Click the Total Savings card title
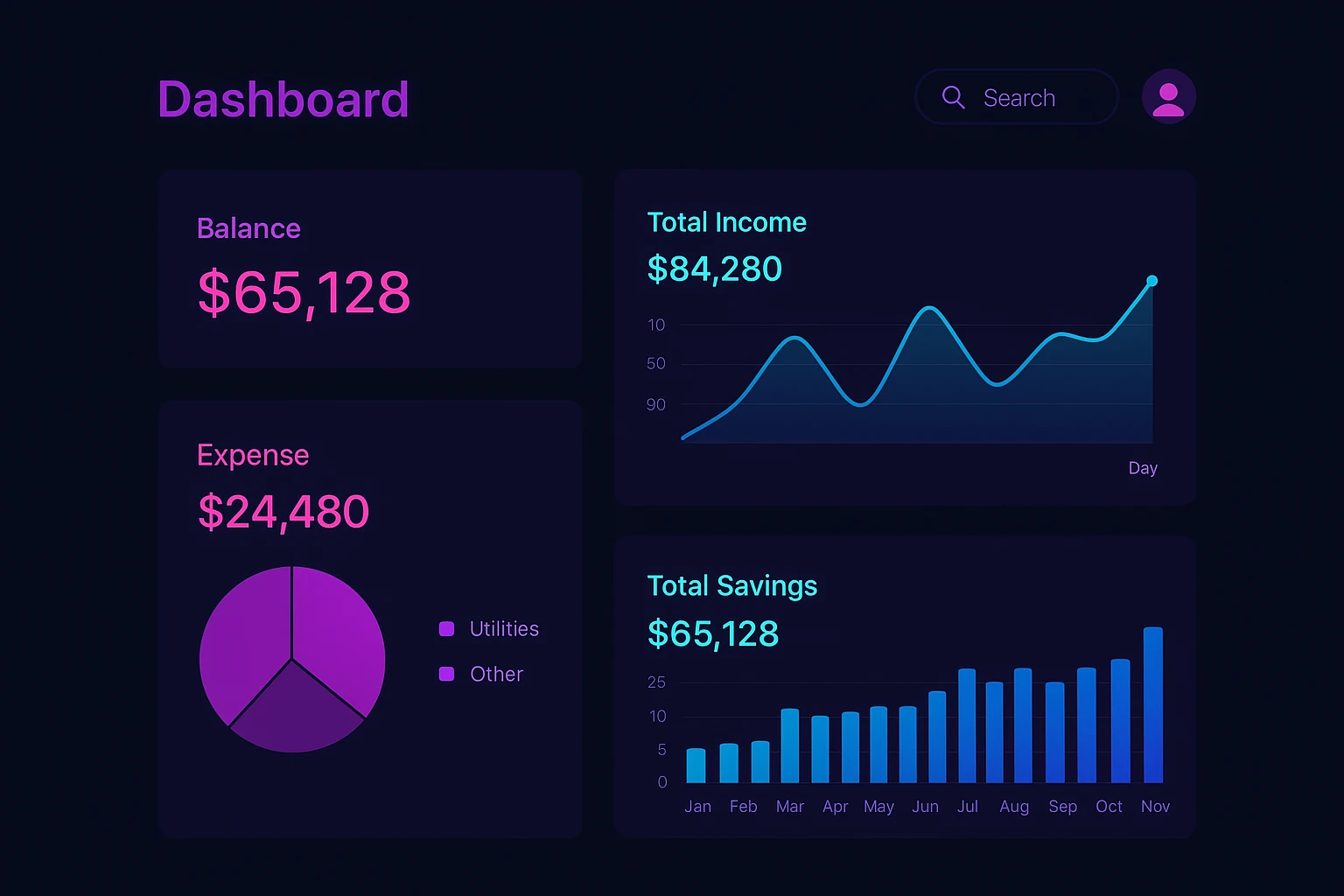 point(731,585)
